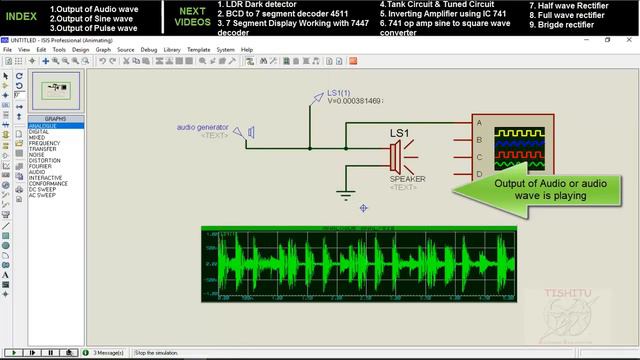Play the simulation

(13, 353)
